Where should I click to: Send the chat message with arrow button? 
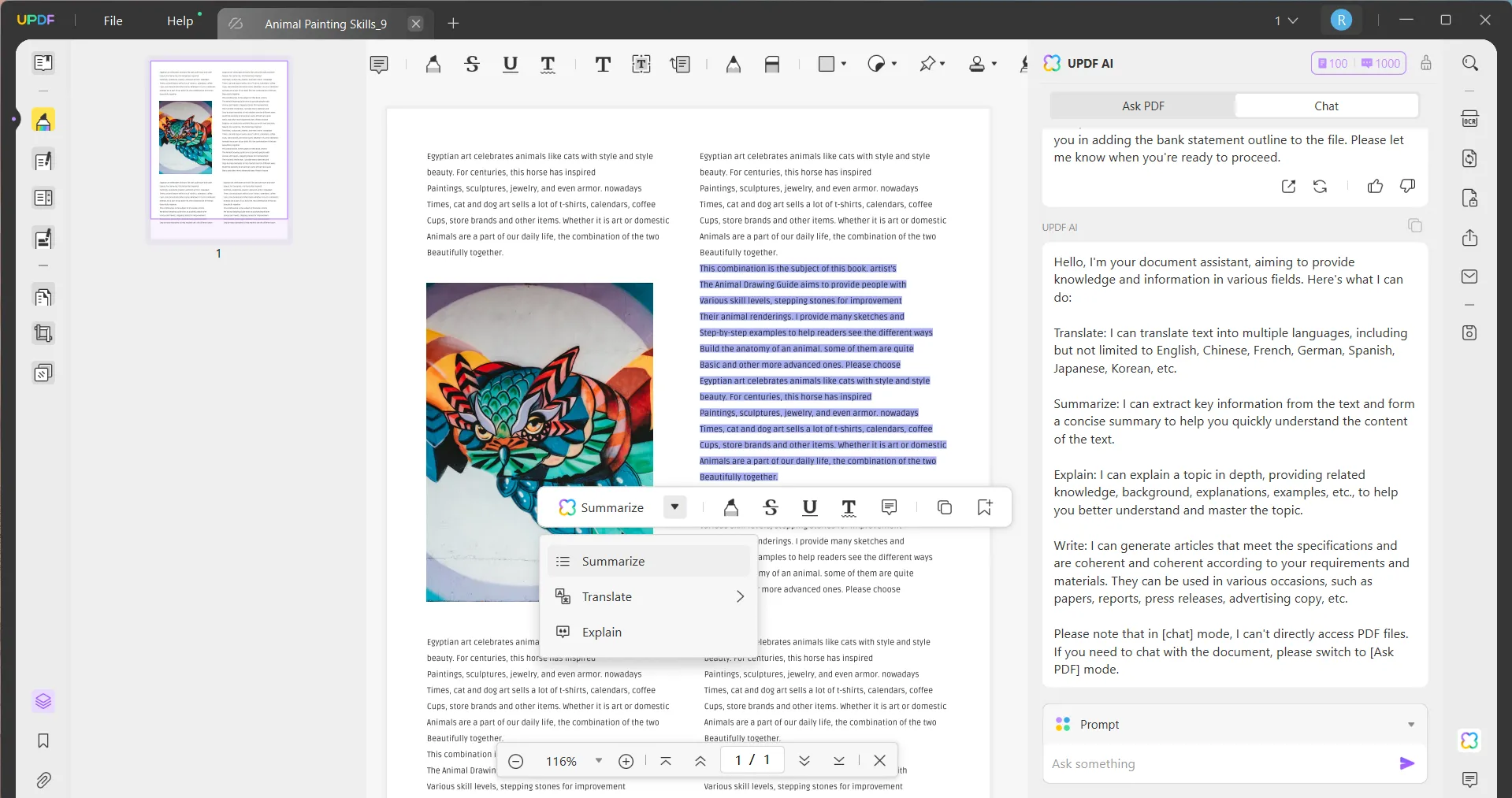point(1406,763)
